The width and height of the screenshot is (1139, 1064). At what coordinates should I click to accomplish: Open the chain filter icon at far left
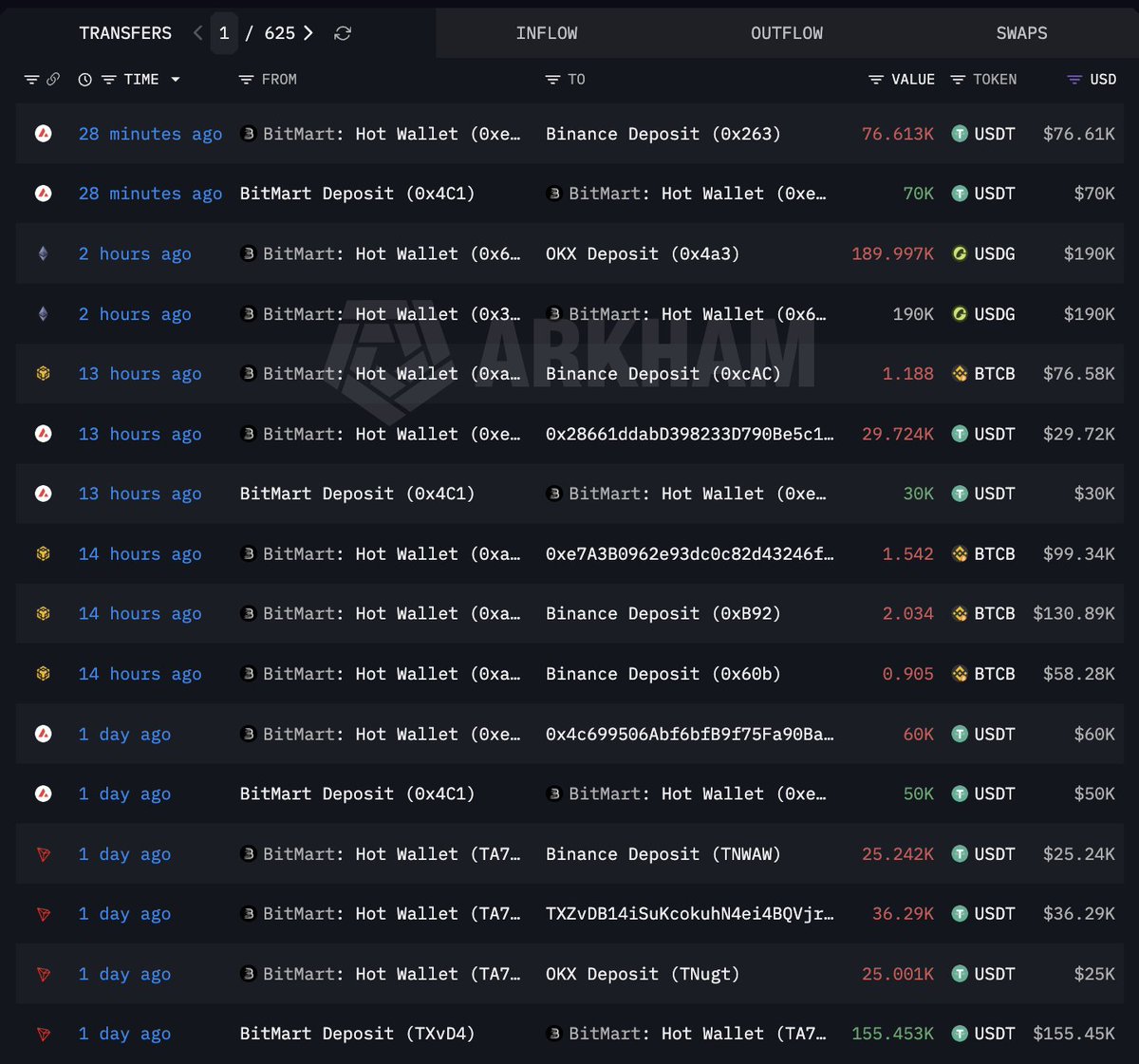31,80
